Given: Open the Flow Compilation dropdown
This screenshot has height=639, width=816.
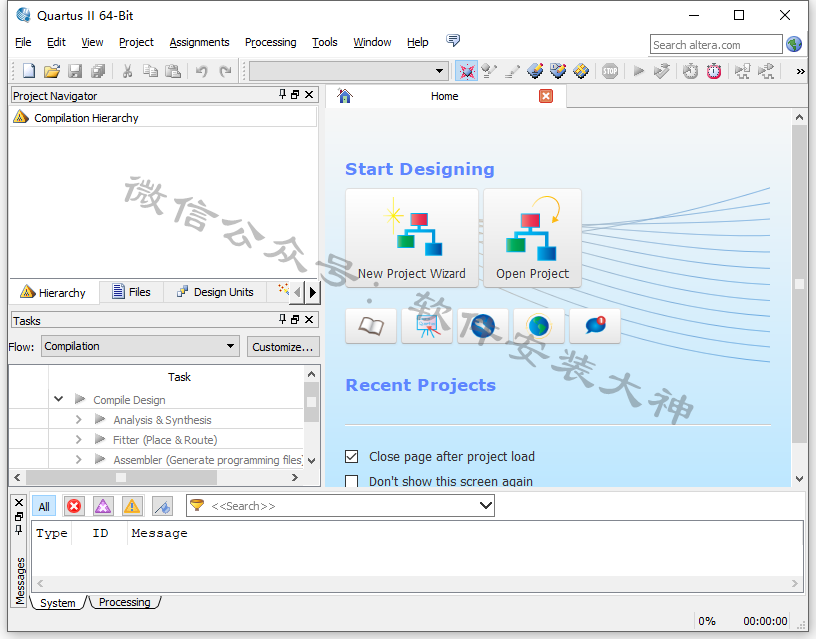Looking at the screenshot, I should coord(140,346).
